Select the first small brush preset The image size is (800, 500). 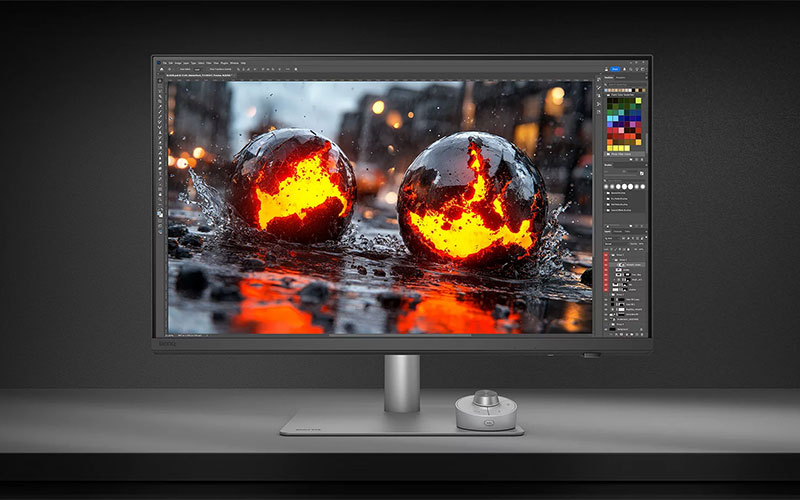point(606,187)
